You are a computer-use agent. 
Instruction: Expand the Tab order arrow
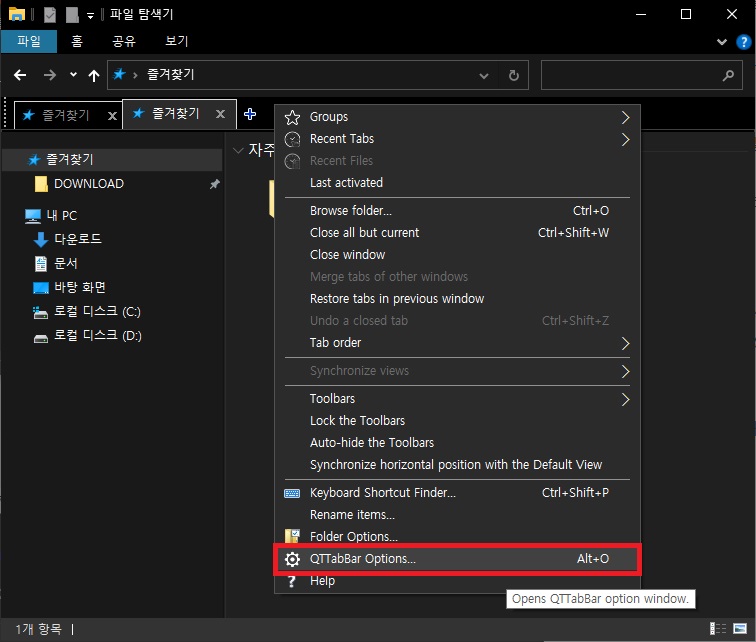pos(625,343)
